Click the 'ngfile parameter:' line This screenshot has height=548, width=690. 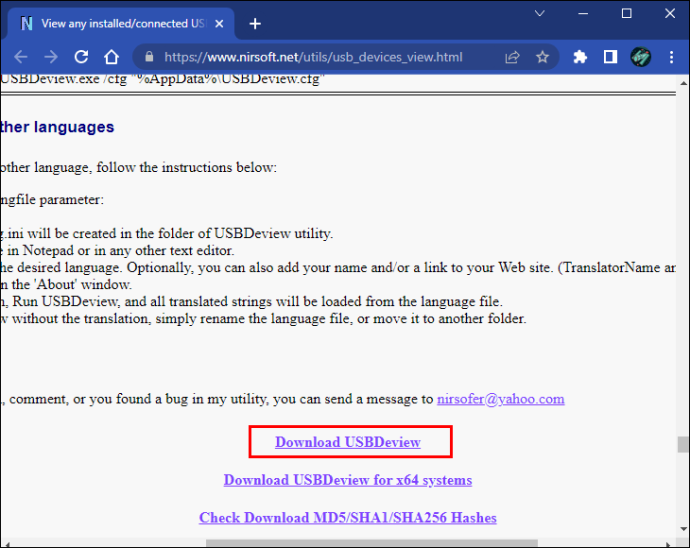click(52, 199)
